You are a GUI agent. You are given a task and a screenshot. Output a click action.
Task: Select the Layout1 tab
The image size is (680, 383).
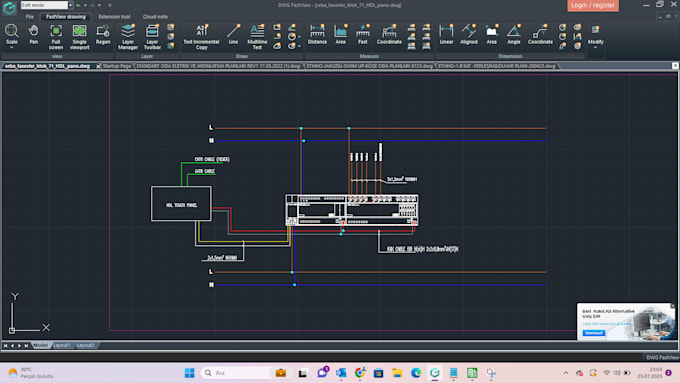click(62, 345)
